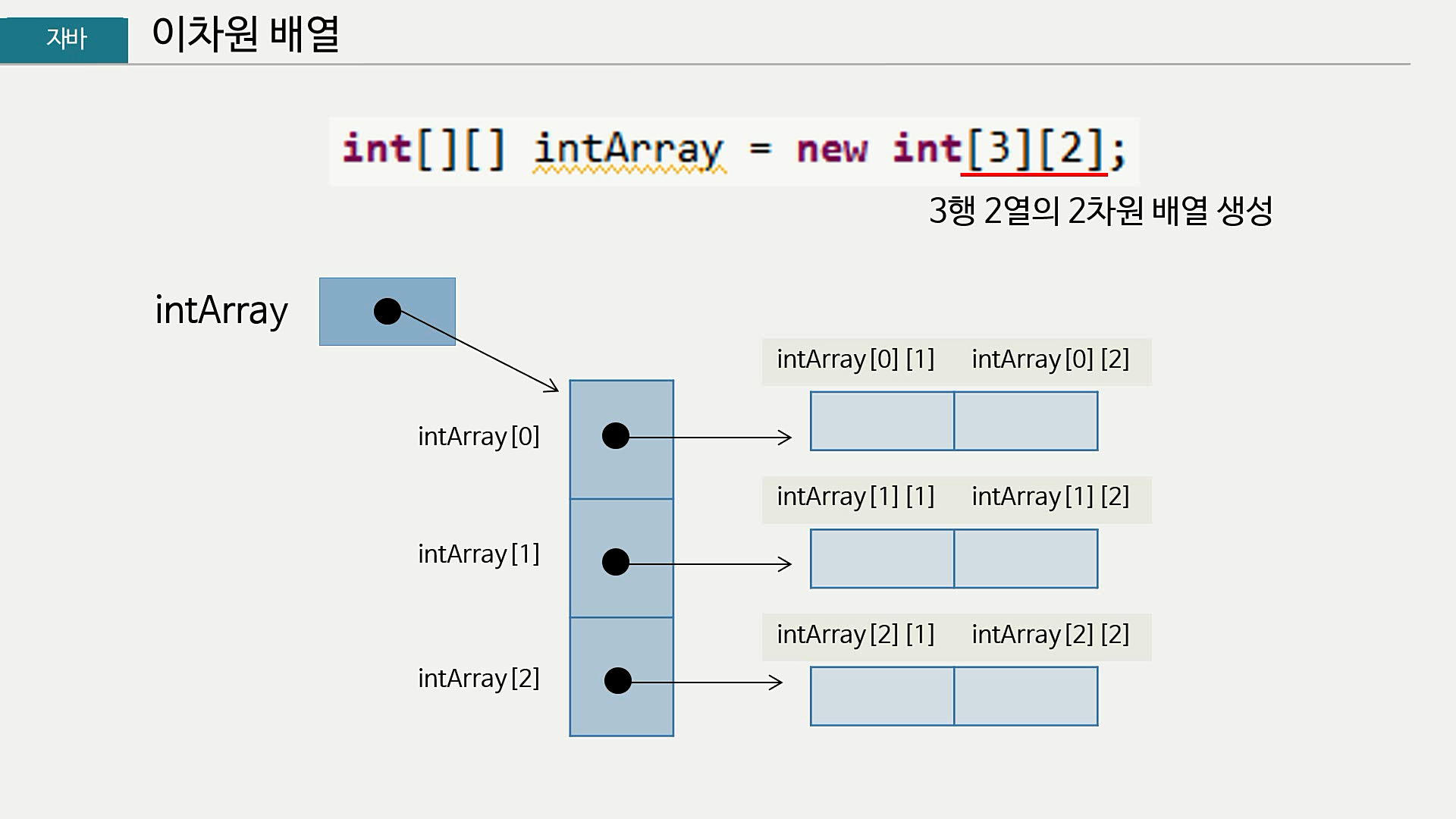
Task: Click the intArray[2] [2] label
Action: click(1050, 635)
